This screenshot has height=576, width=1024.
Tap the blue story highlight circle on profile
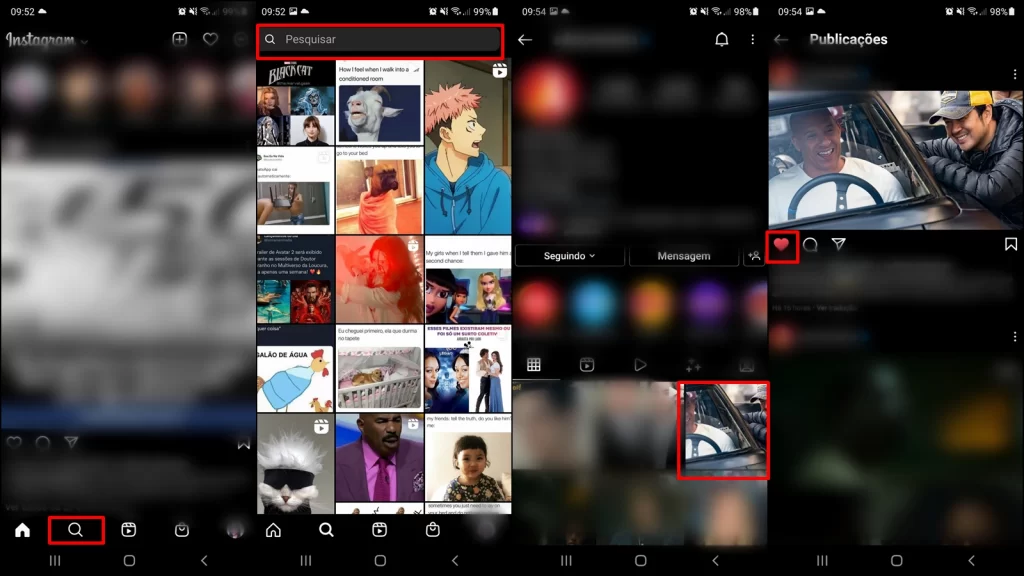coord(594,304)
